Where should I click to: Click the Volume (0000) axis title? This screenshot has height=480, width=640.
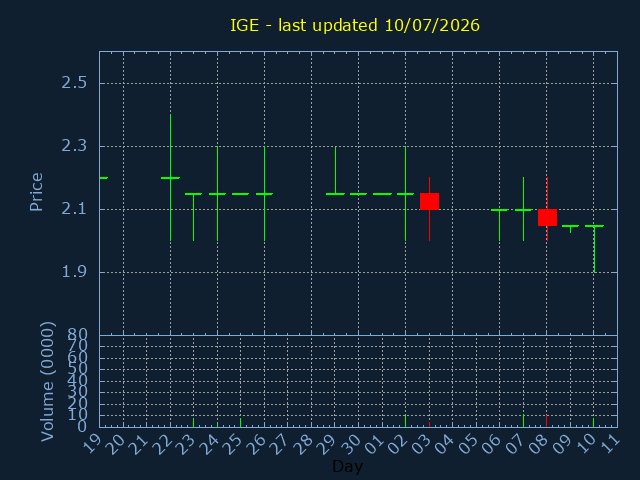pyautogui.click(x=47, y=382)
